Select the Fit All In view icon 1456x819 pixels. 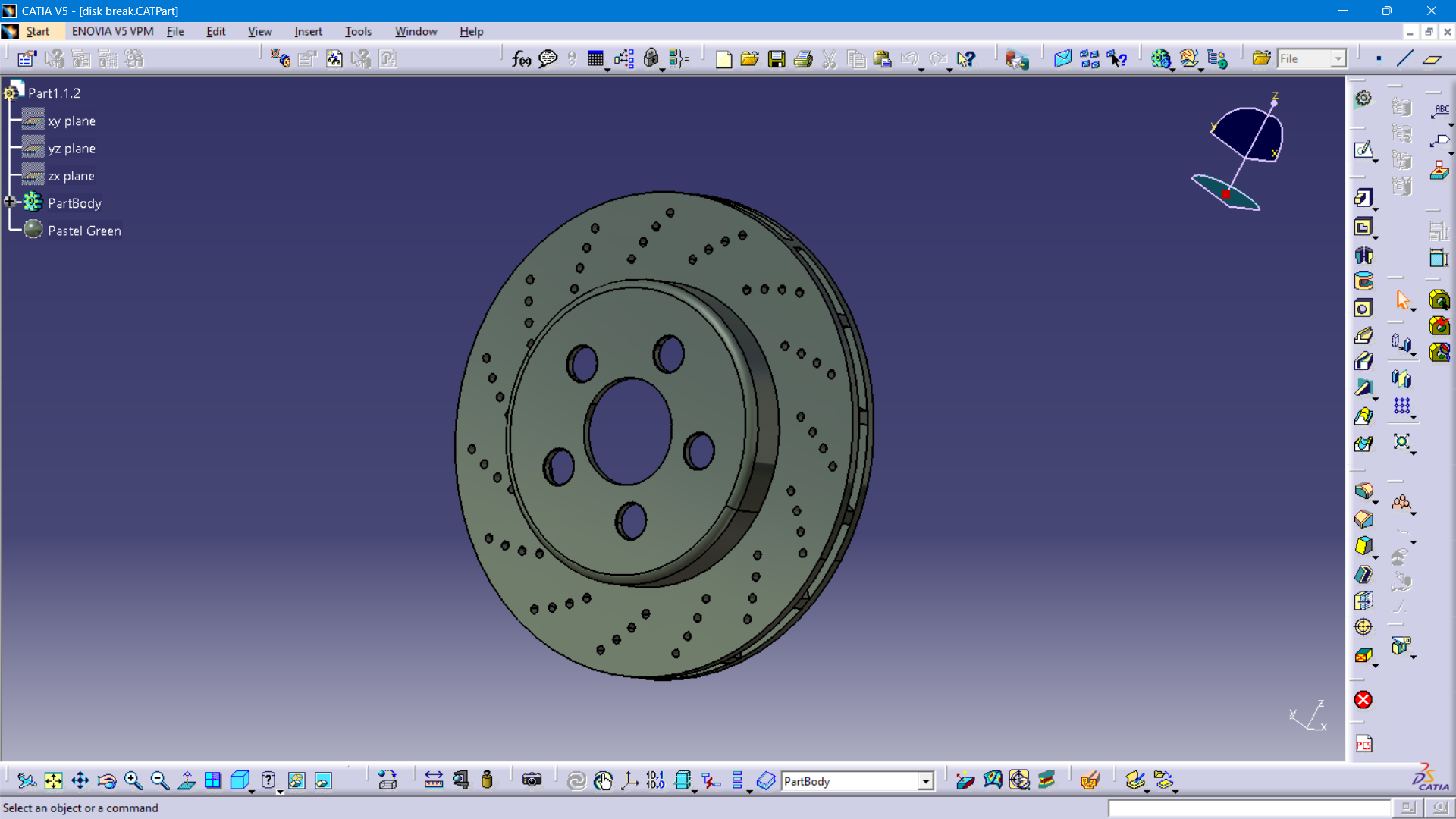[x=53, y=780]
